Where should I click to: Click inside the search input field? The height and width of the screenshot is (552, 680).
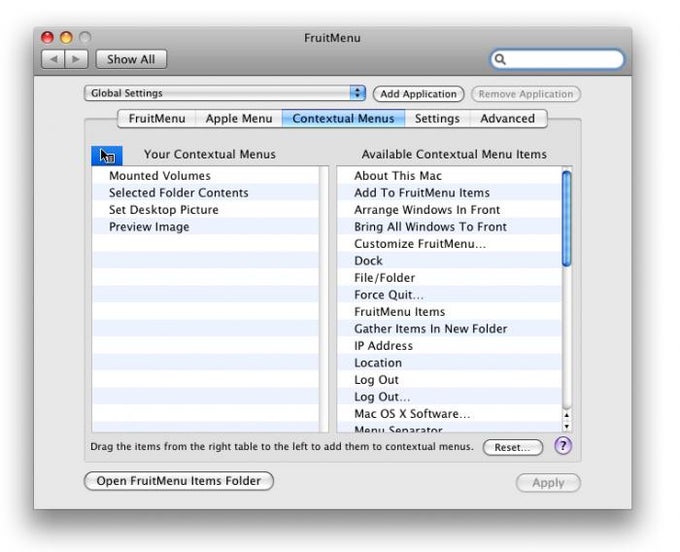pos(557,59)
